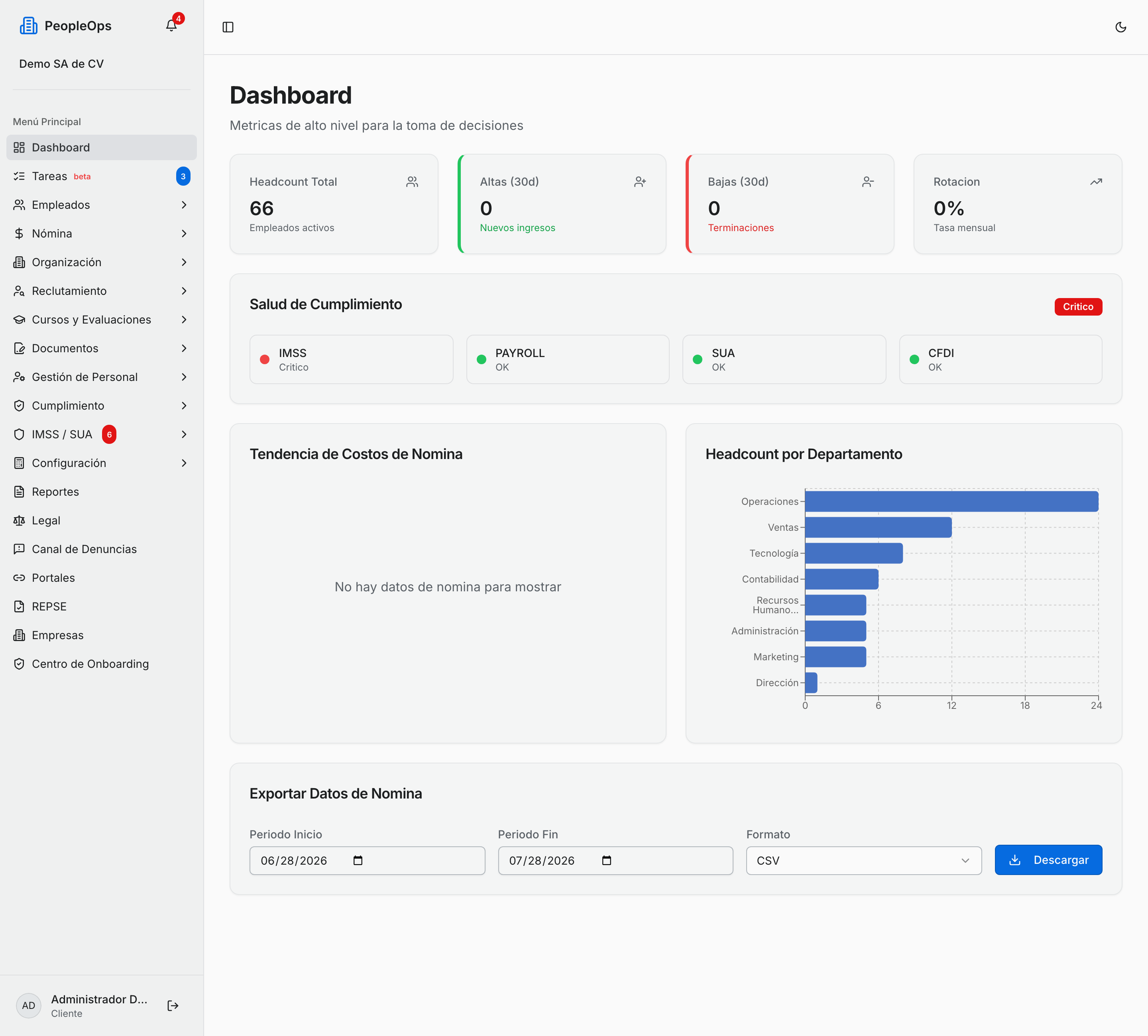Click the Altas user-plus icon
Viewport: 1148px width, 1036px height.
(x=640, y=182)
